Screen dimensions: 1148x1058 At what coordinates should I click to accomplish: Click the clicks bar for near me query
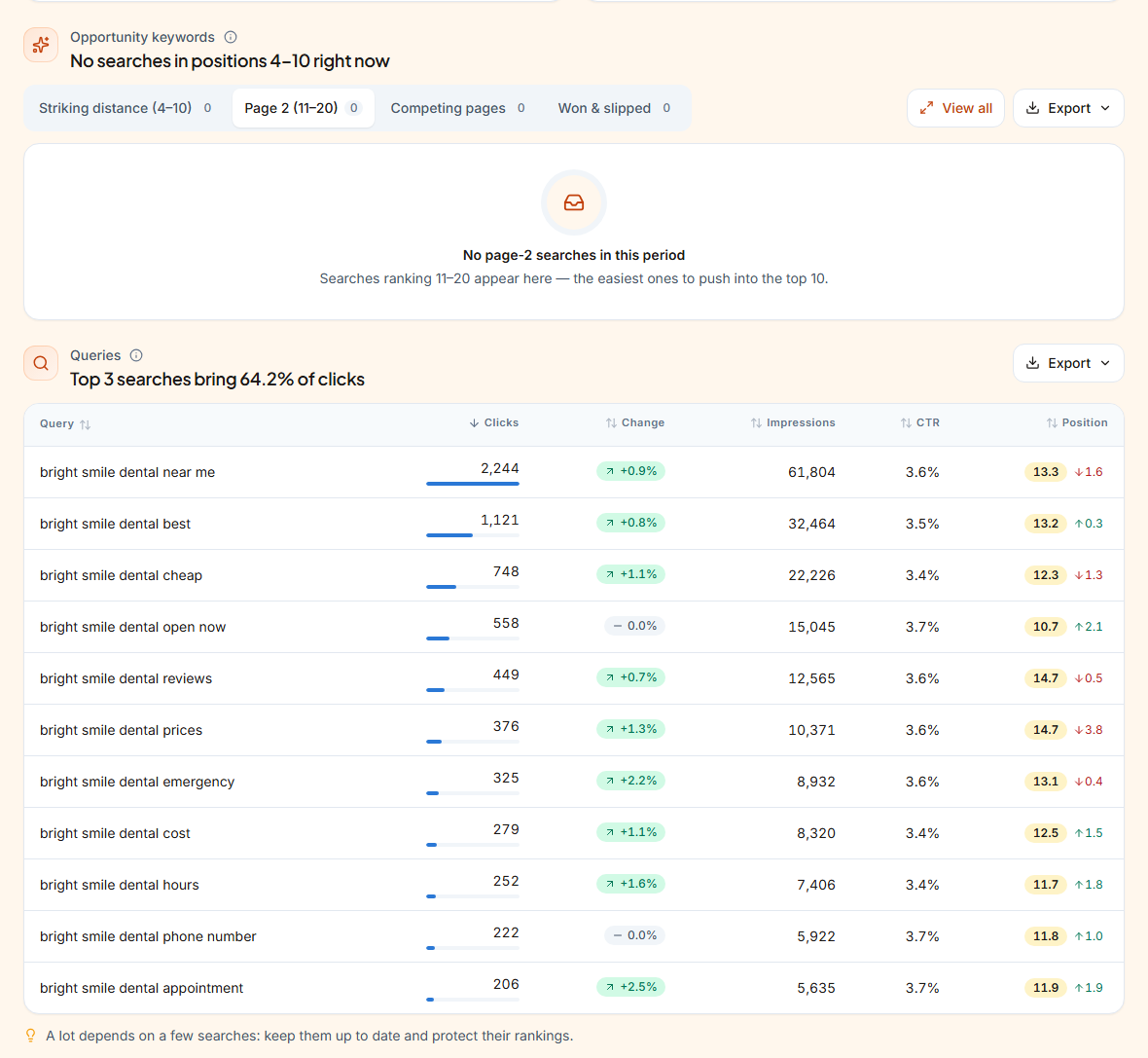coord(472,484)
